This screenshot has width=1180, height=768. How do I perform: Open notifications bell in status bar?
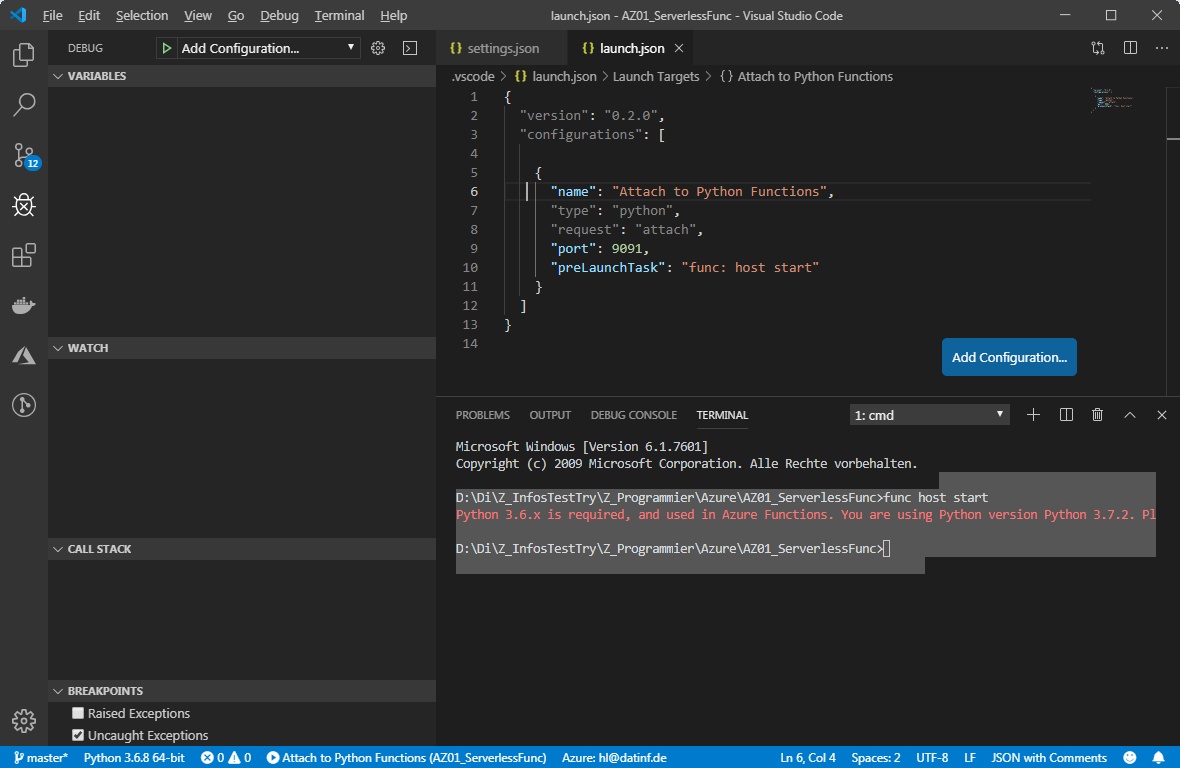[1158, 757]
